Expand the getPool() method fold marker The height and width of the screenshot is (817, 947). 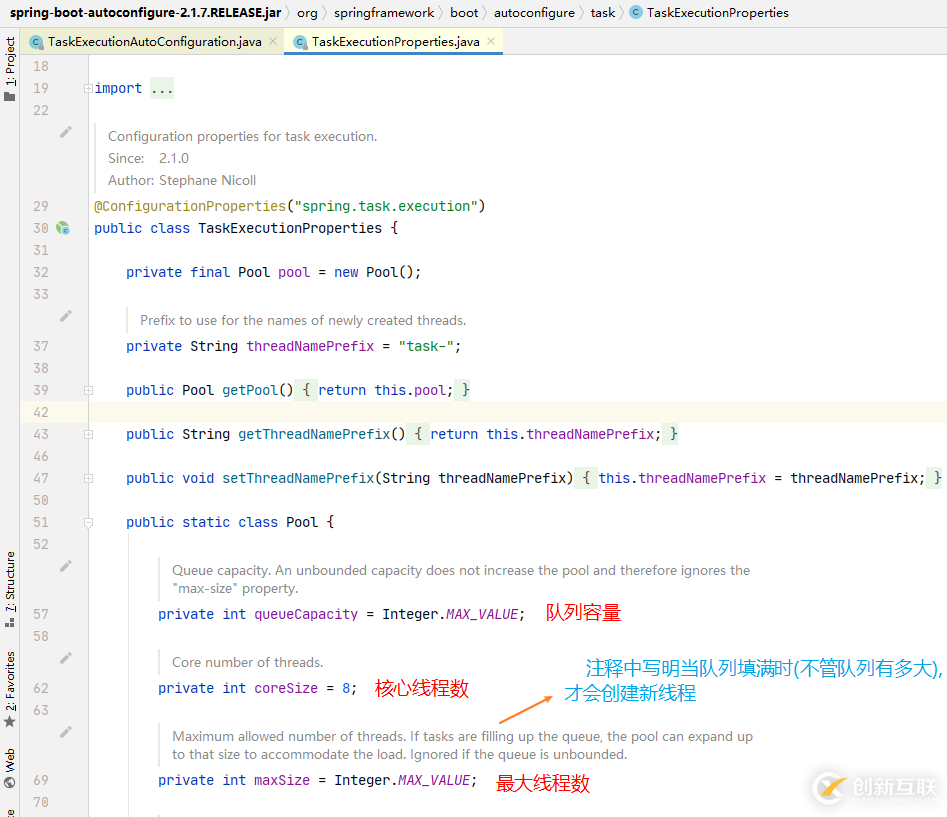coord(89,390)
